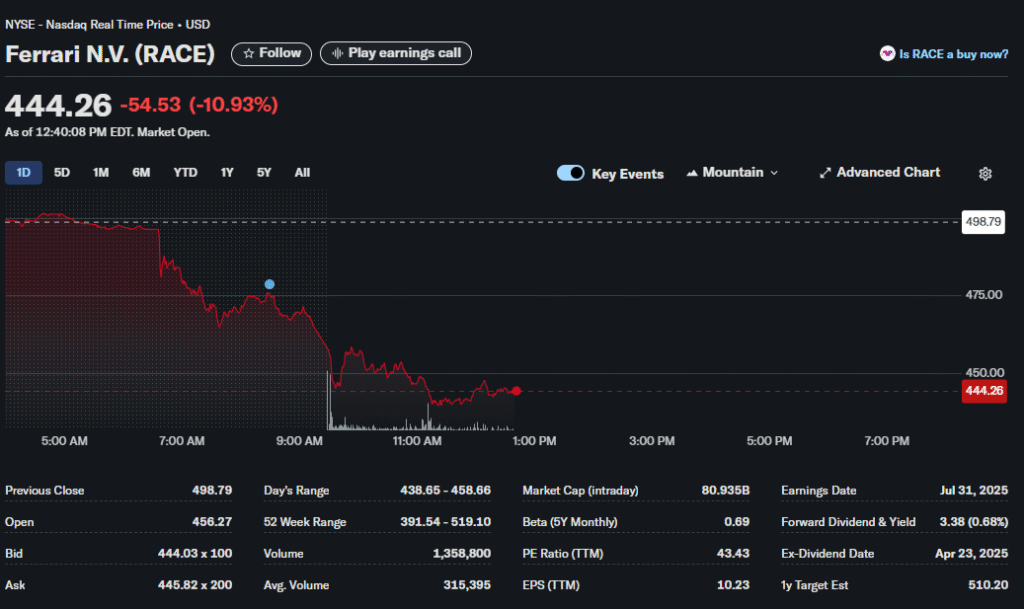The image size is (1024, 609).
Task: Switch chart to 6M range
Action: 141,172
